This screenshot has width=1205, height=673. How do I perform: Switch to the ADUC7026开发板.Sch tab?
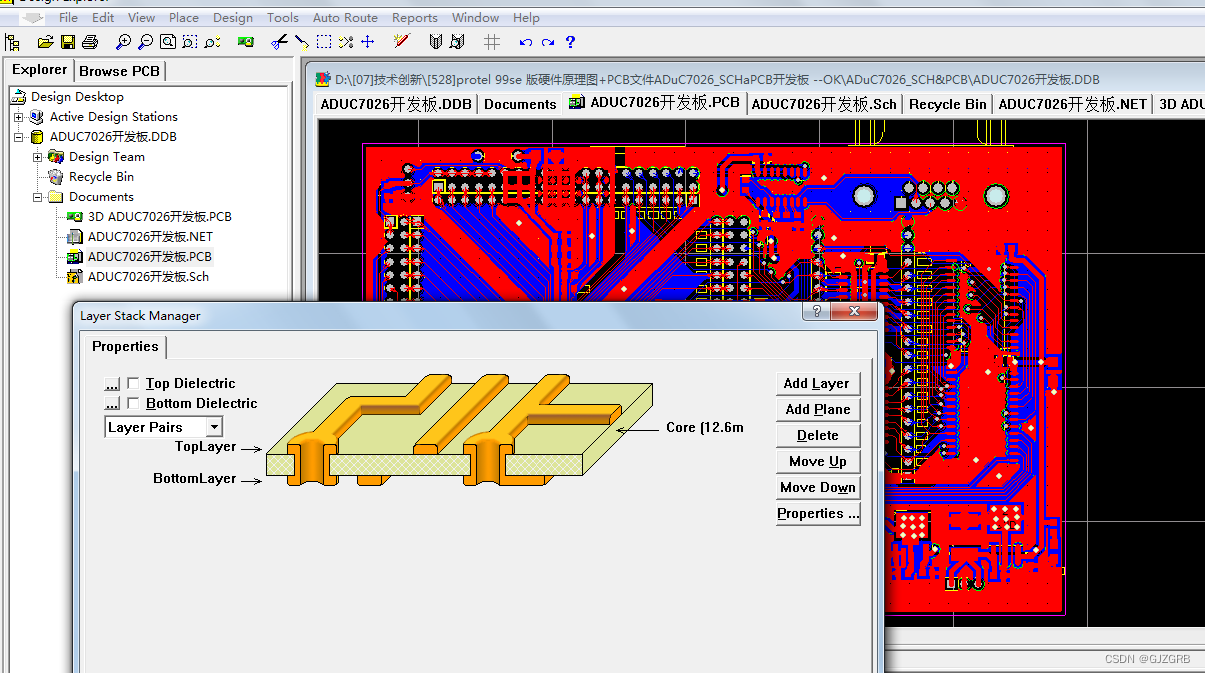[x=823, y=103]
